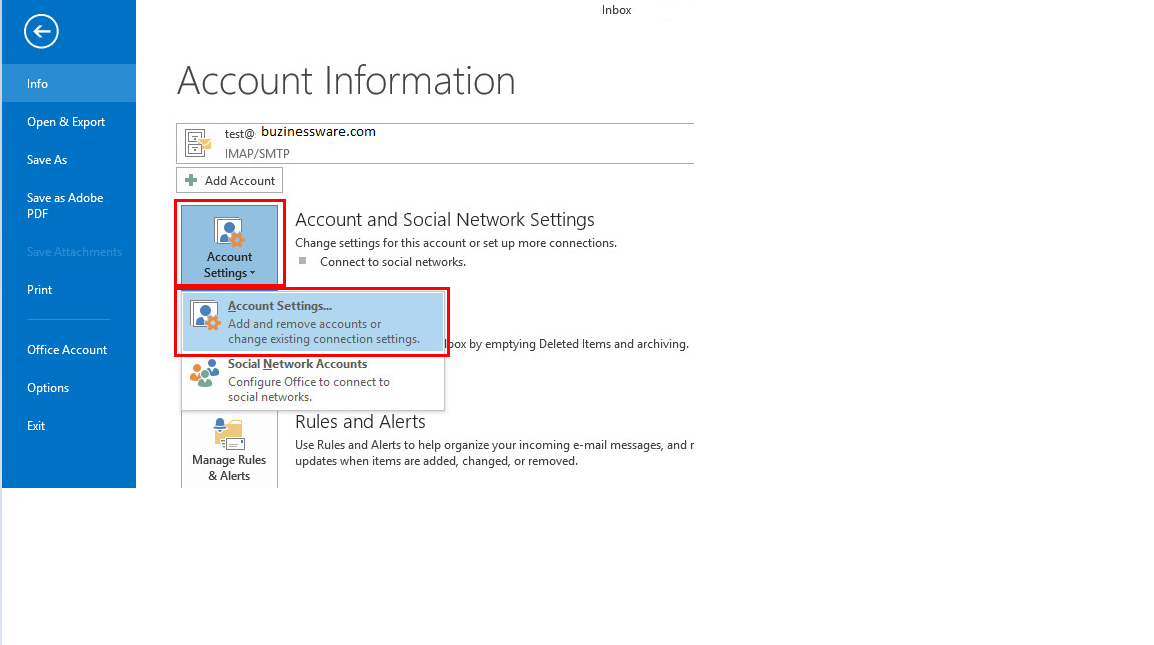Viewport: 1154px width, 645px height.
Task: Click the test@buzinessware.com account profile icon
Action: click(x=197, y=141)
